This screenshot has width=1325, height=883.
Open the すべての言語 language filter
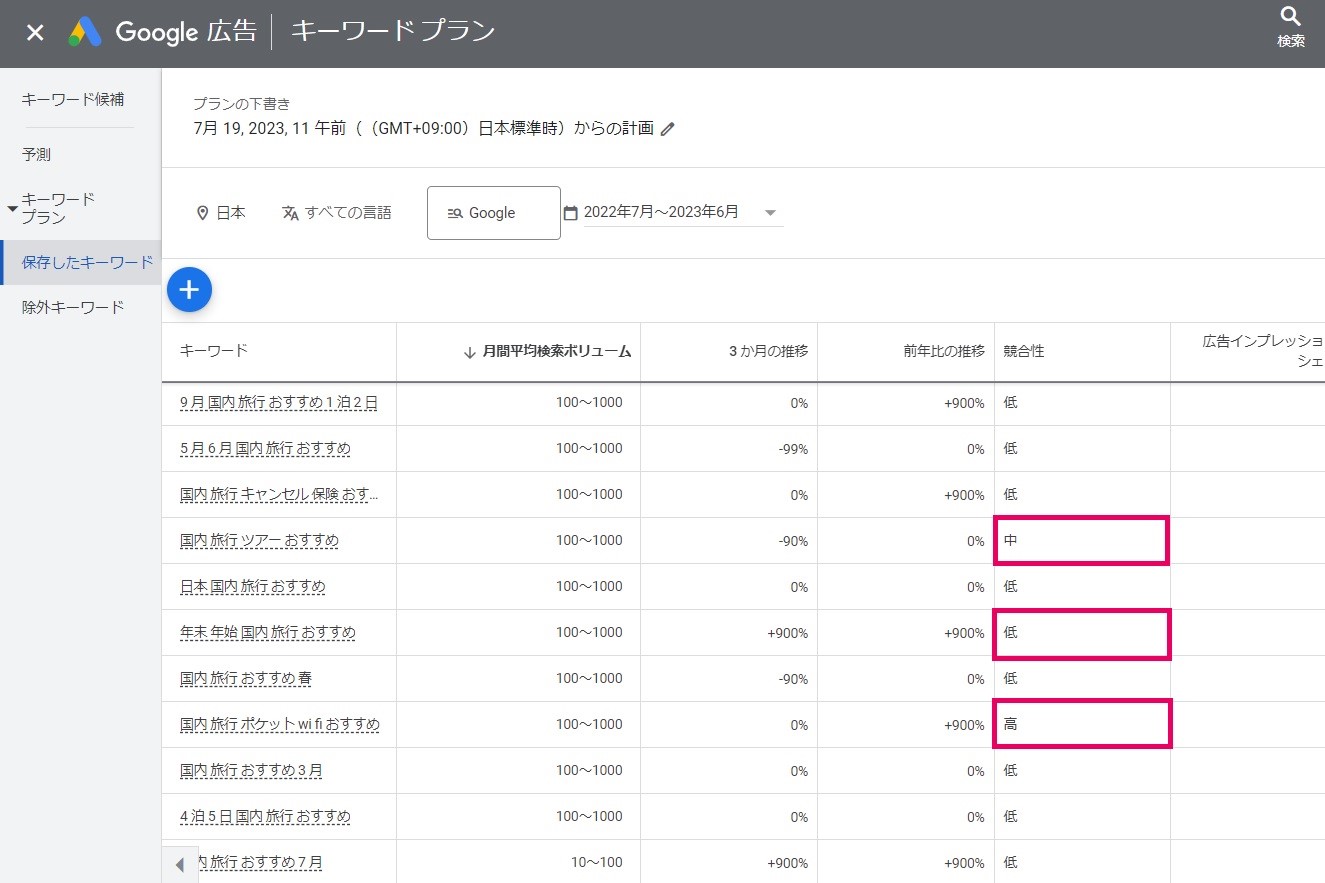pyautogui.click(x=337, y=212)
